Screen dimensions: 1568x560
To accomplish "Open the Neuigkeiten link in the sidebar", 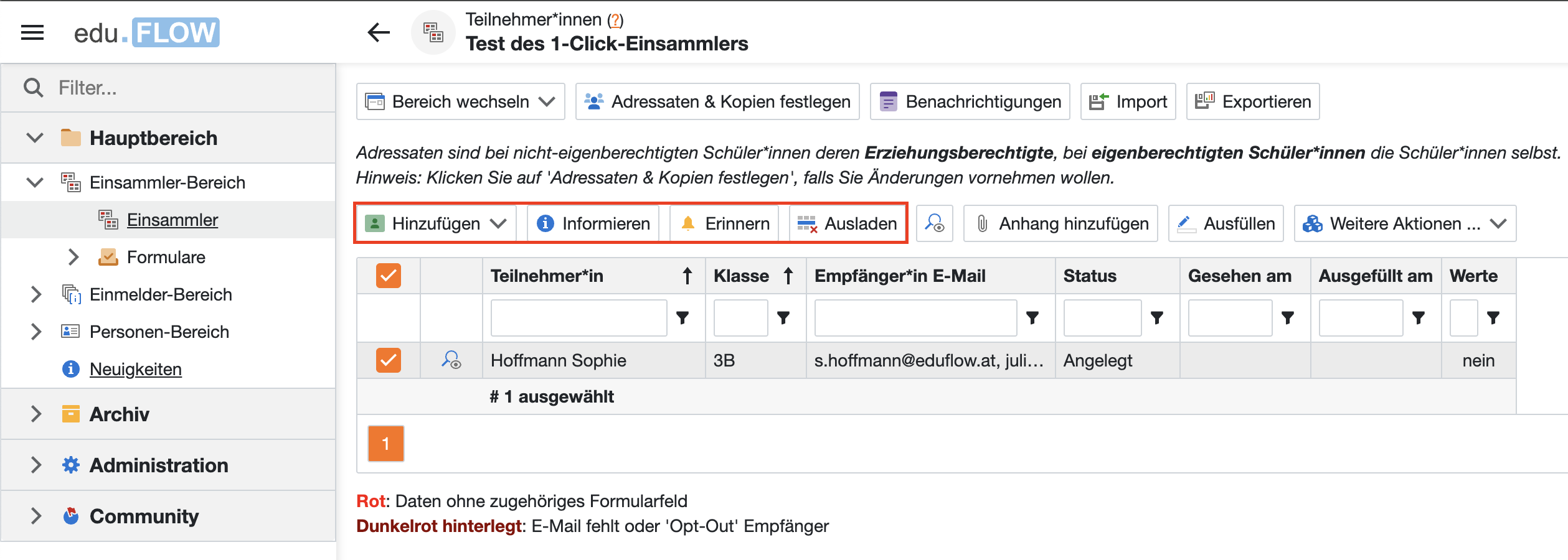I will (x=135, y=369).
